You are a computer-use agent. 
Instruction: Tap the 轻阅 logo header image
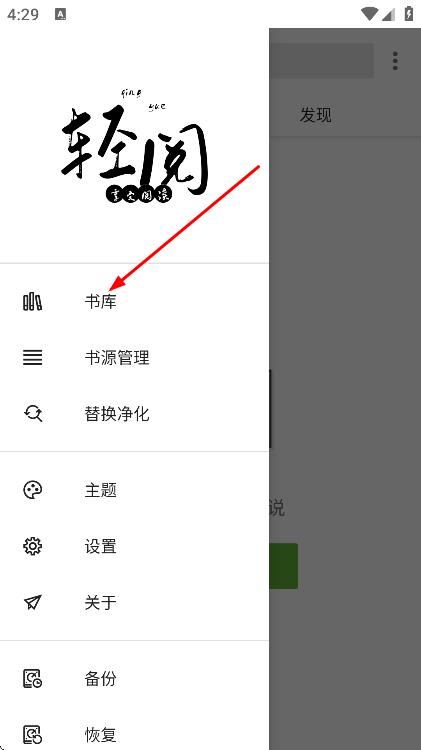(x=134, y=146)
